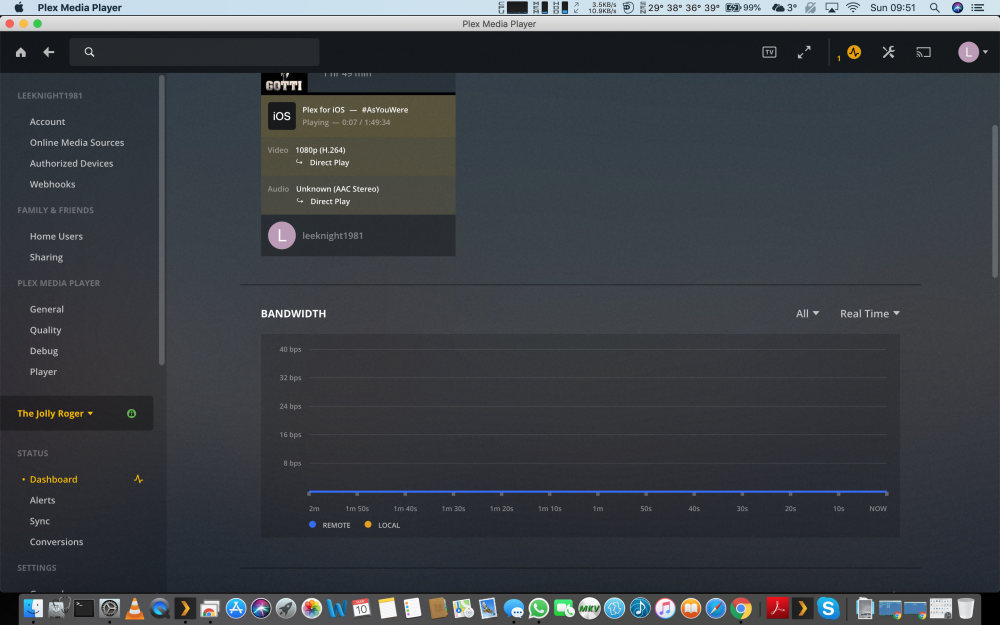Image resolution: width=1000 pixels, height=625 pixels.
Task: Open Webhooks settings
Action: 52,184
